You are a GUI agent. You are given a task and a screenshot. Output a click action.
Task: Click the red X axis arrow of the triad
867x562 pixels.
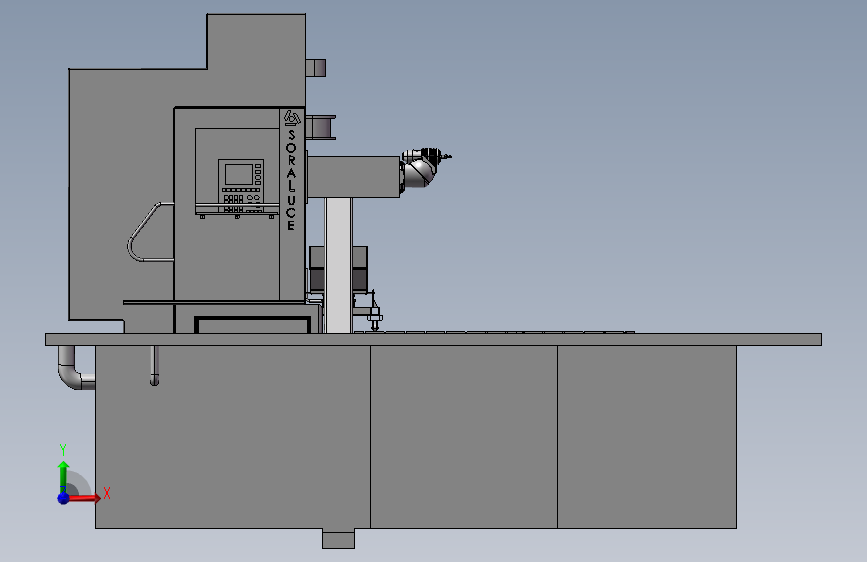click(x=83, y=498)
